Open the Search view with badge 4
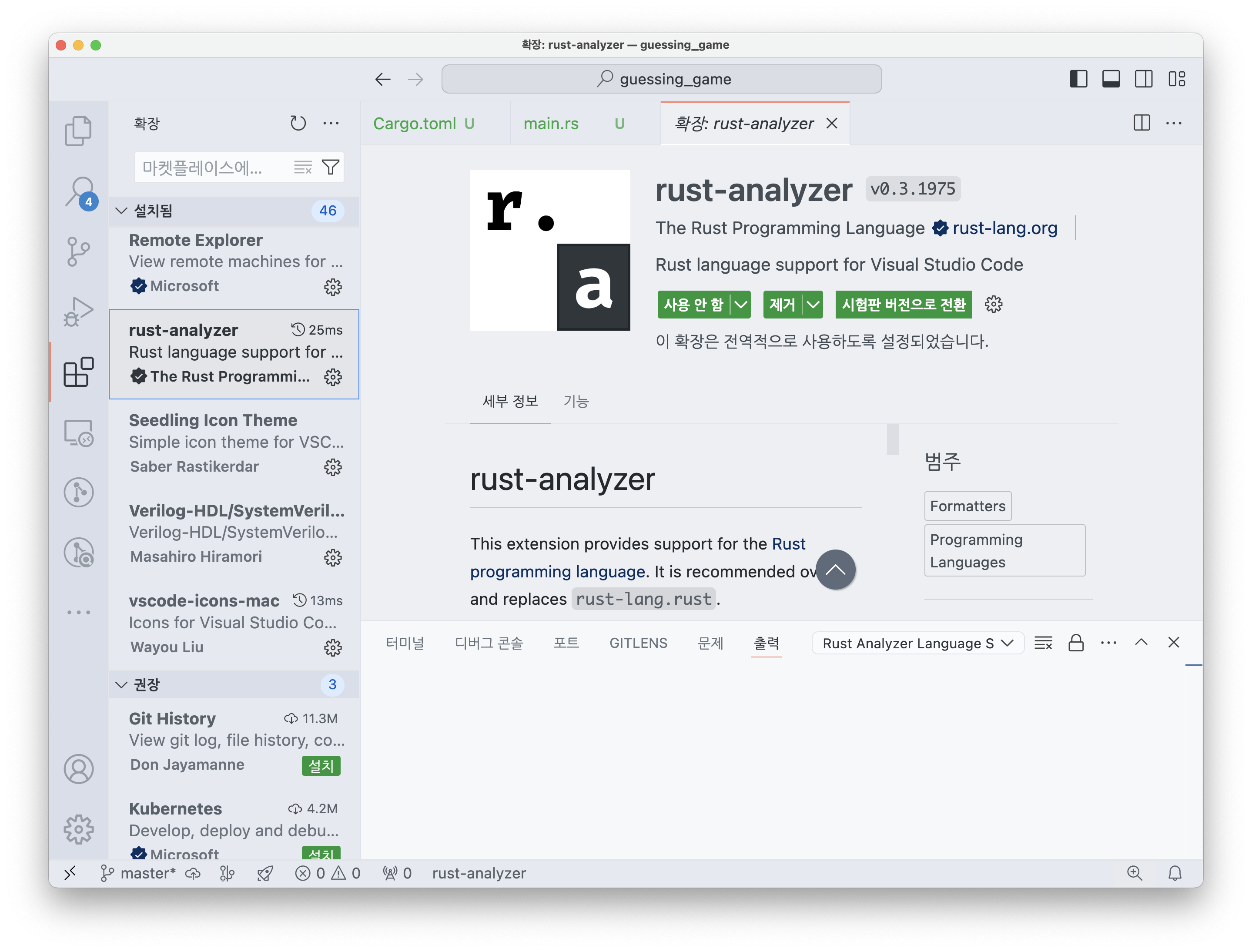 80,192
